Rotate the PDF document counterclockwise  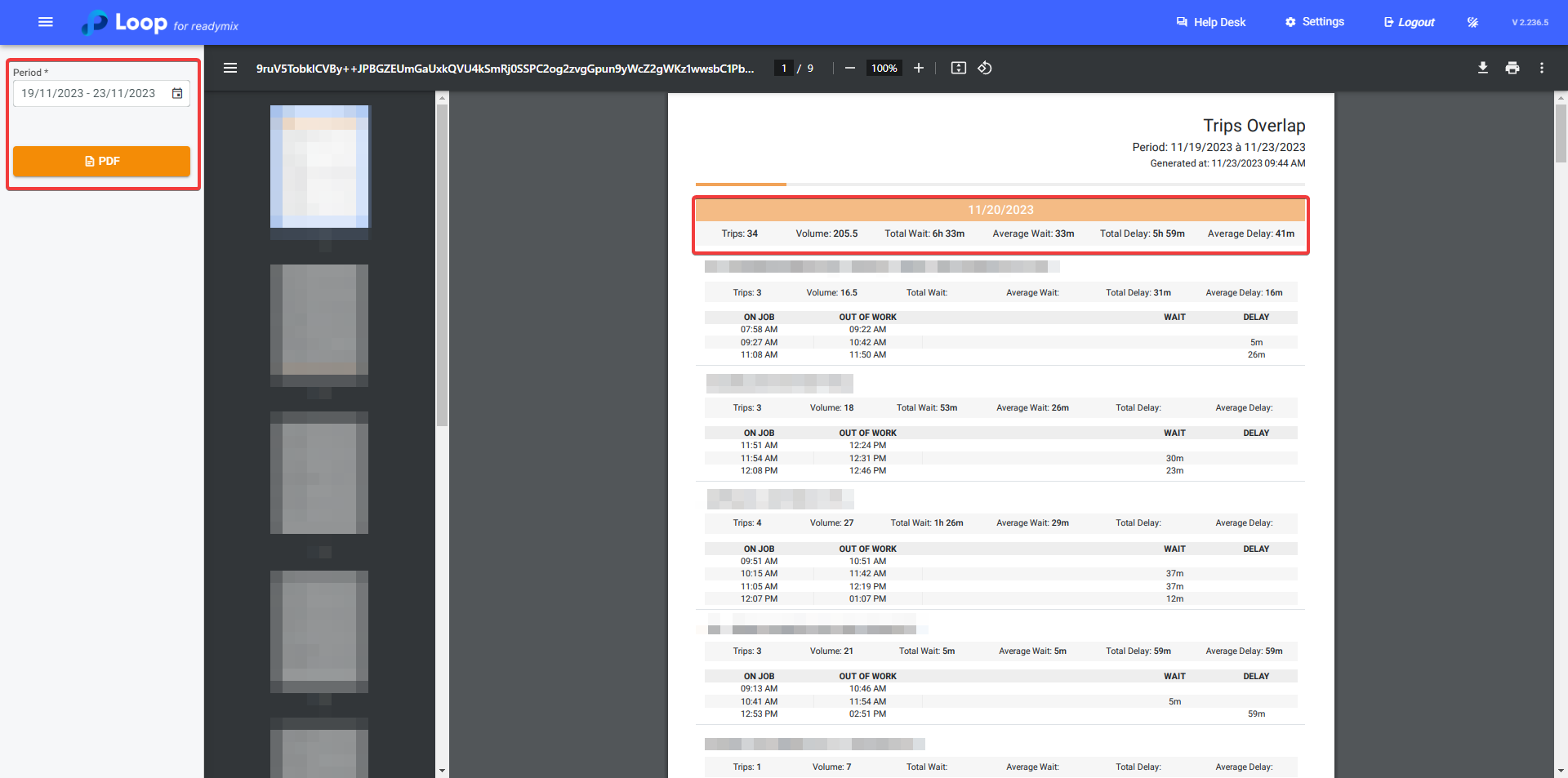(x=985, y=68)
